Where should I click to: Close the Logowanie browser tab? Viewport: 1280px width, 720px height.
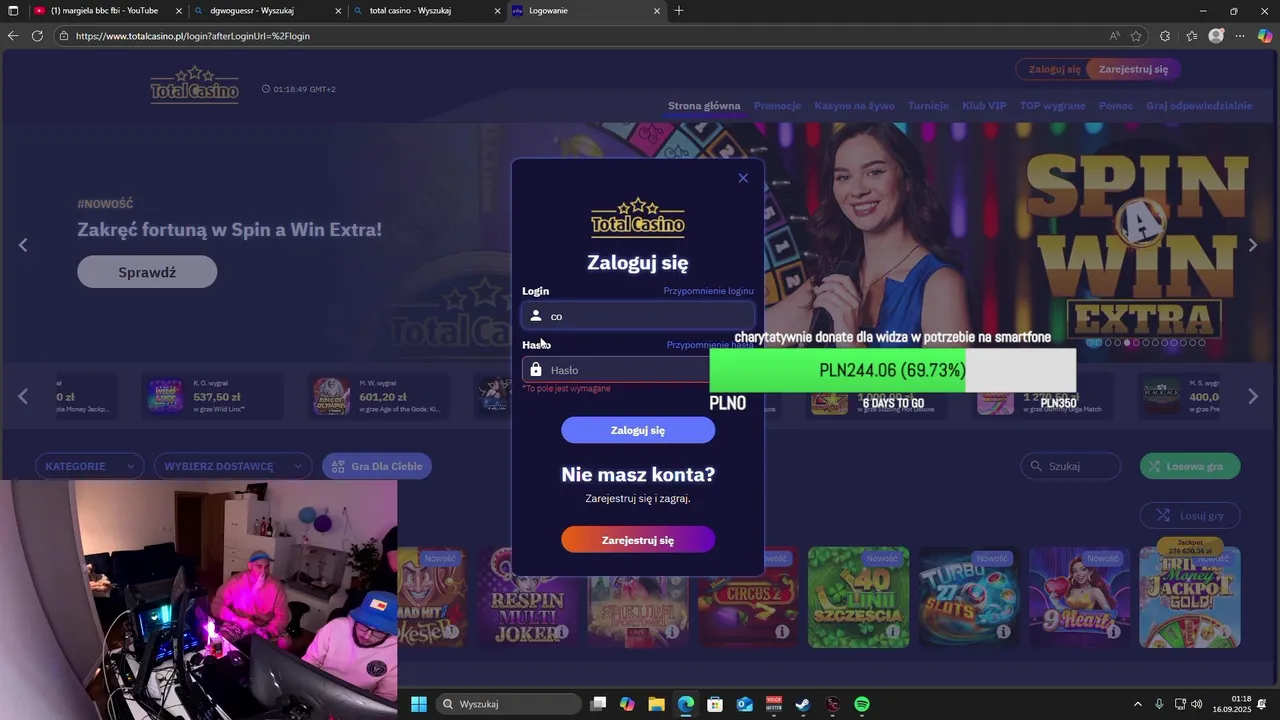click(x=657, y=11)
